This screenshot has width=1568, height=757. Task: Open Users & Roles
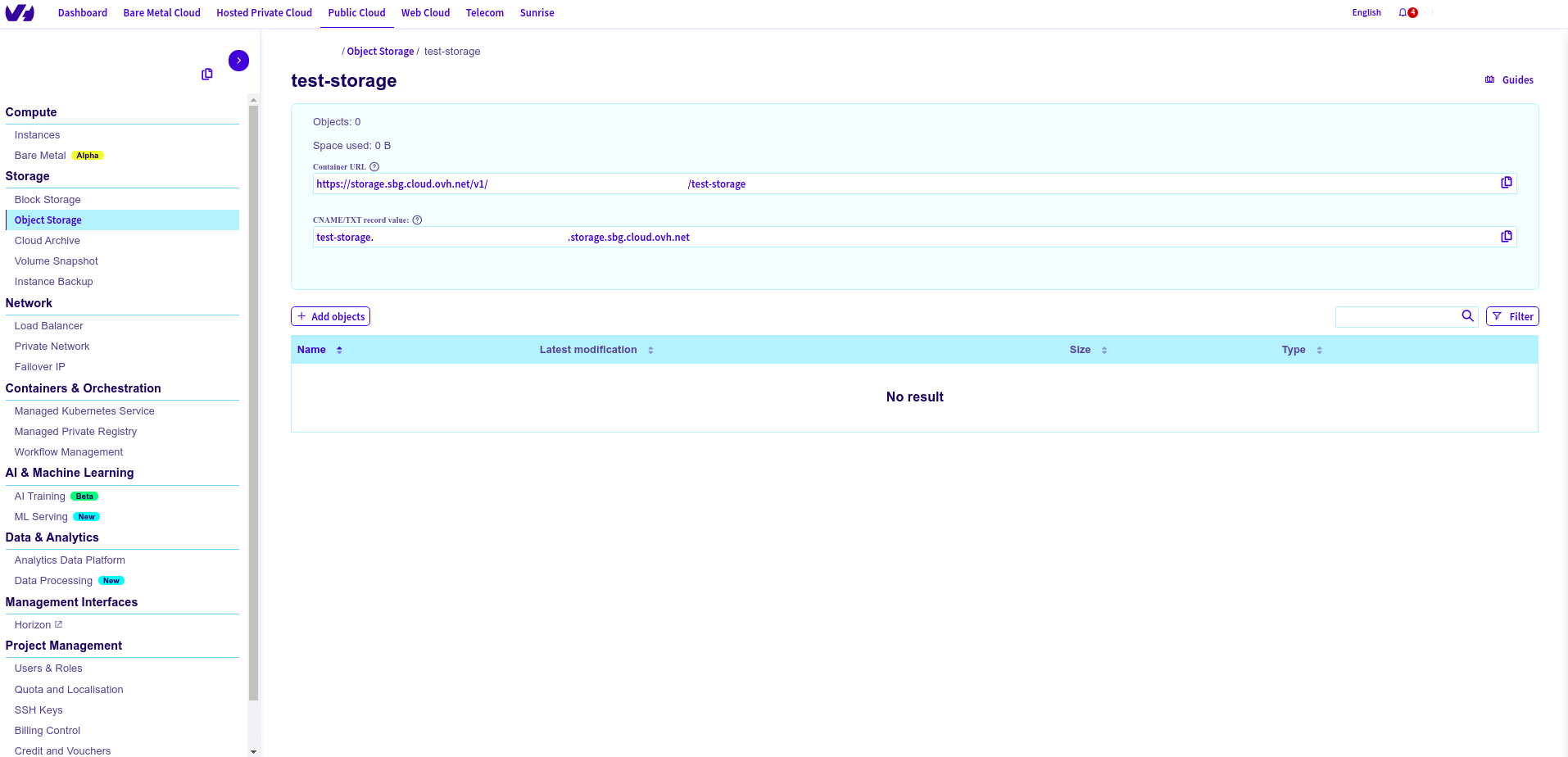click(x=48, y=669)
